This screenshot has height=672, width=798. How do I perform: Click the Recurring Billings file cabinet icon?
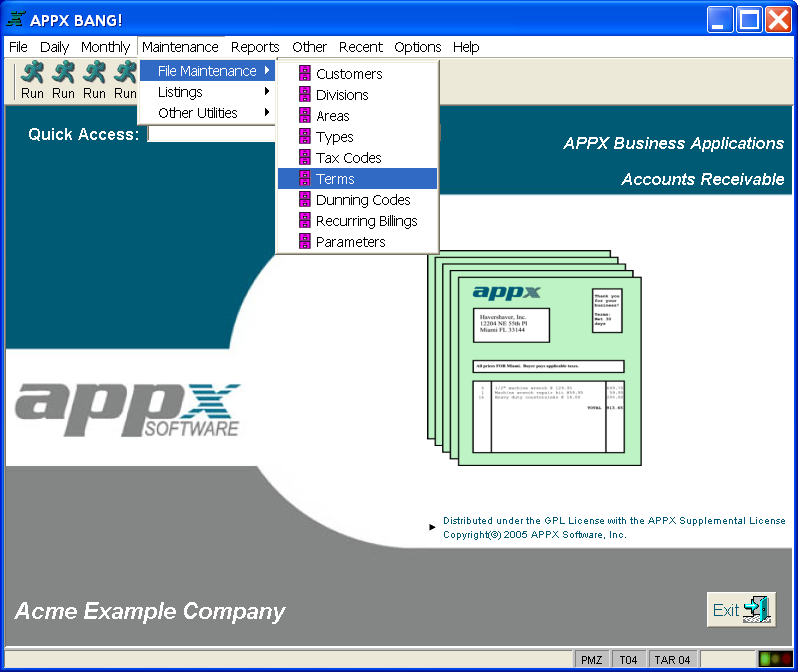pos(304,220)
